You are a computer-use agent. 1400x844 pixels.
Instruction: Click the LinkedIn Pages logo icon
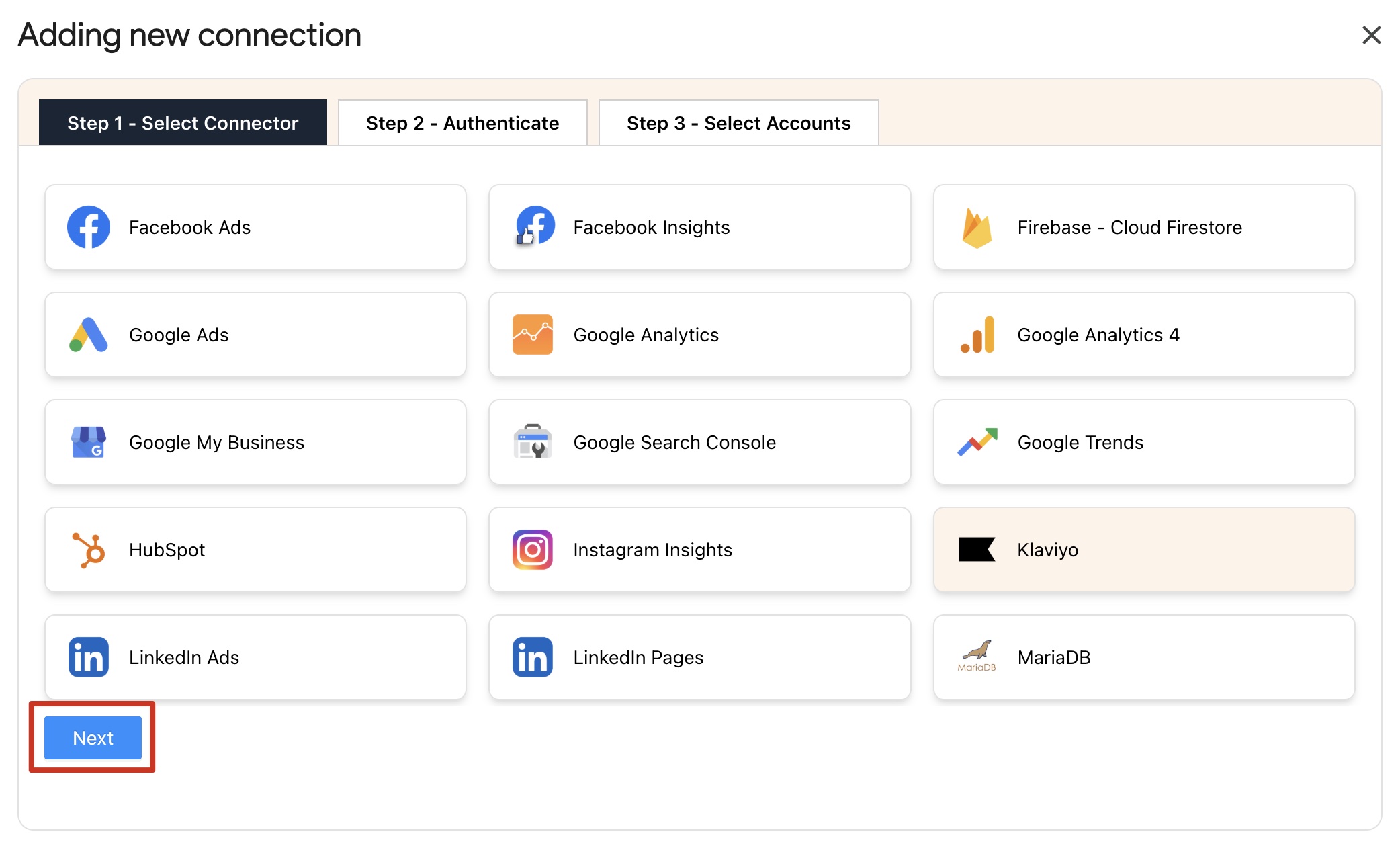tap(533, 657)
